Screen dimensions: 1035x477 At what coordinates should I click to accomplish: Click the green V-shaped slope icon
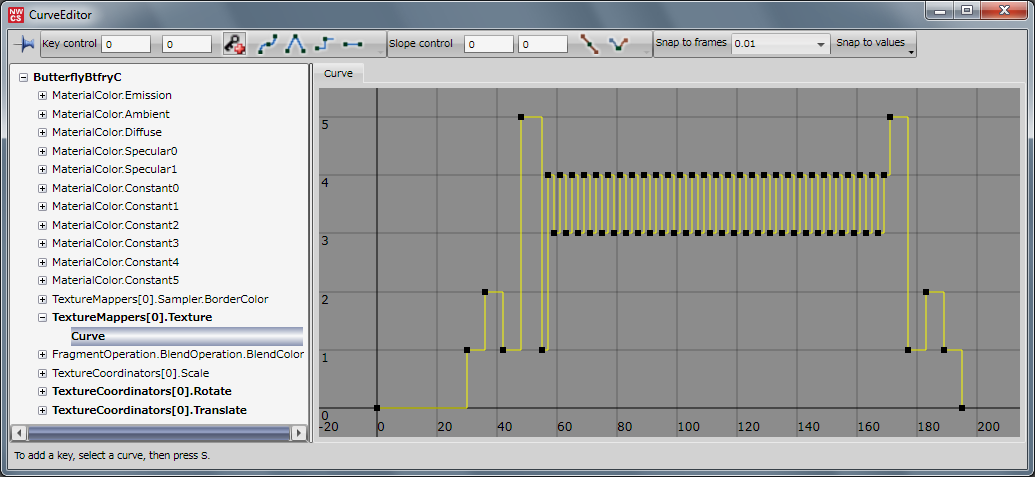[619, 45]
